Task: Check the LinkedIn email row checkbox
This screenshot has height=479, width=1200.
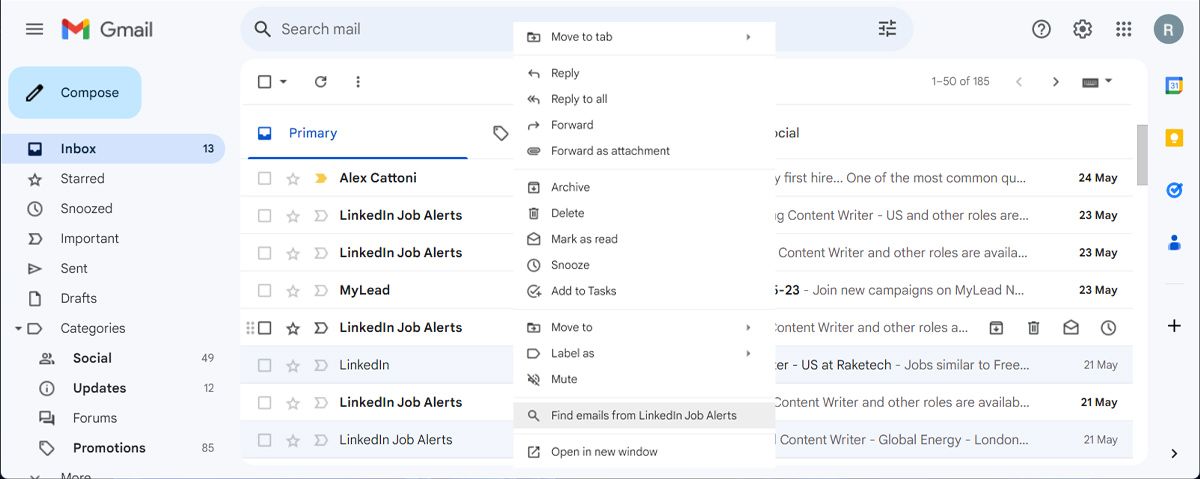Action: [x=265, y=365]
